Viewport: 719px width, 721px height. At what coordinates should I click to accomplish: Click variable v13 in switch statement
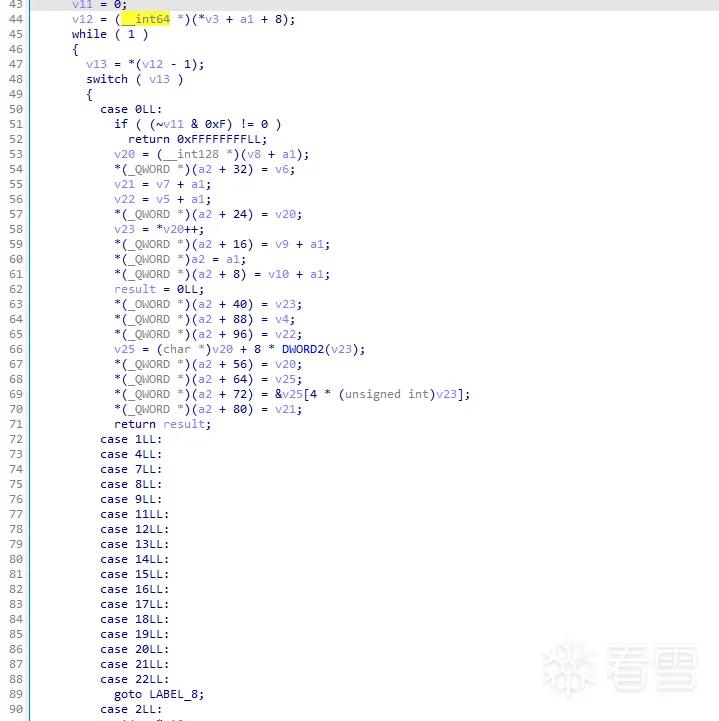tap(159, 79)
